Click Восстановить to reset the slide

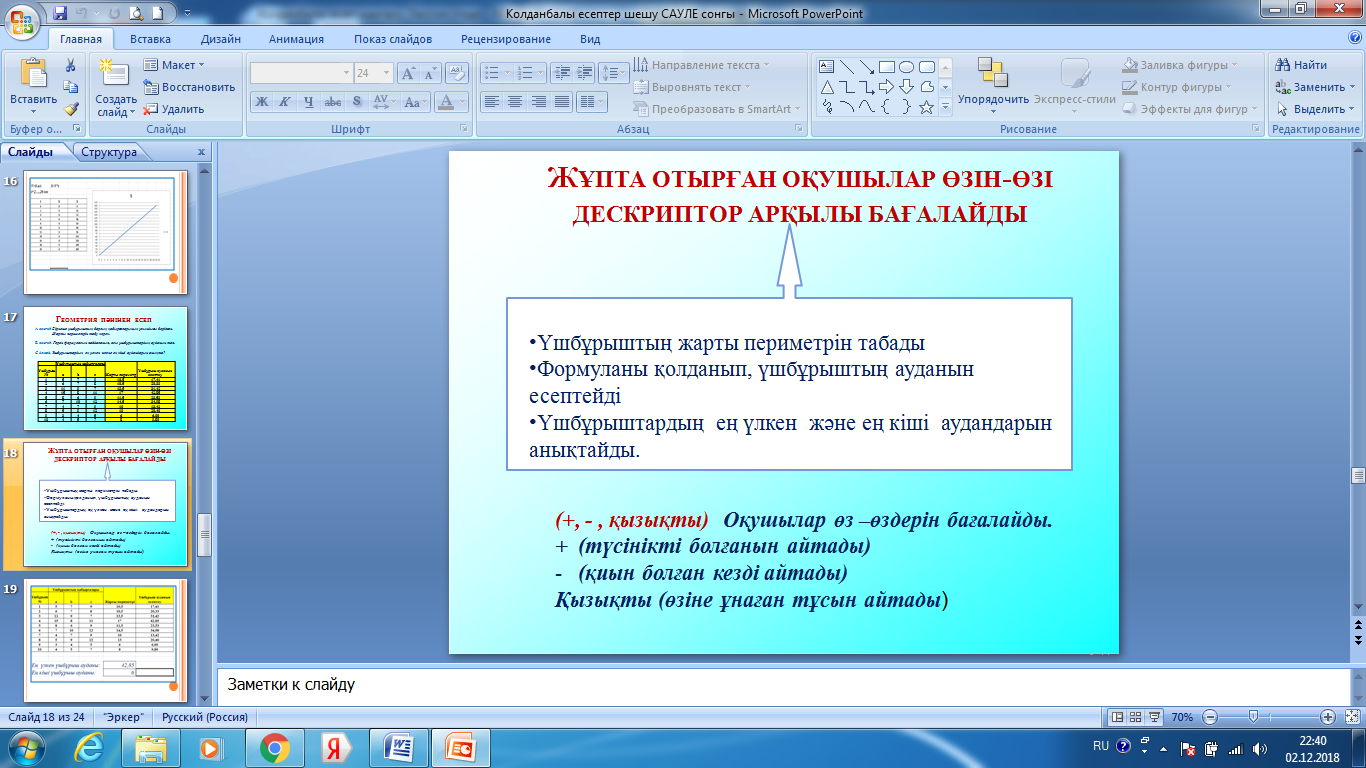[189, 87]
